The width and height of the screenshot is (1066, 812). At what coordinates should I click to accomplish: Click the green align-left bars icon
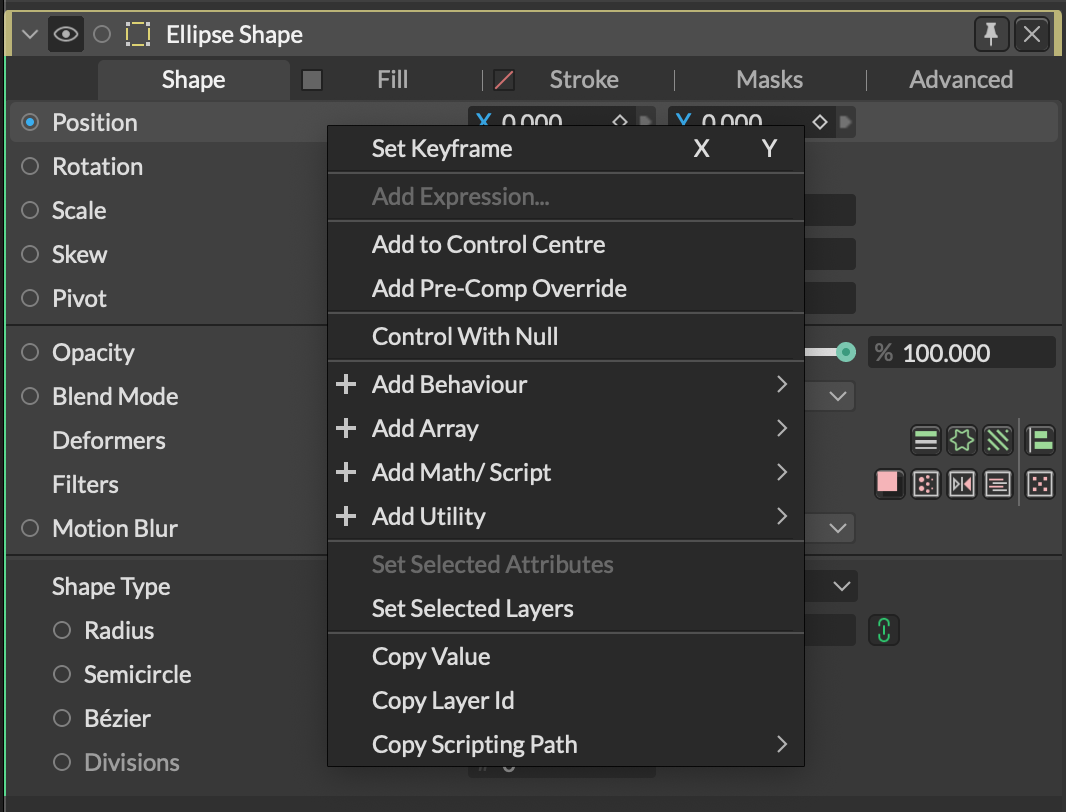(1041, 440)
